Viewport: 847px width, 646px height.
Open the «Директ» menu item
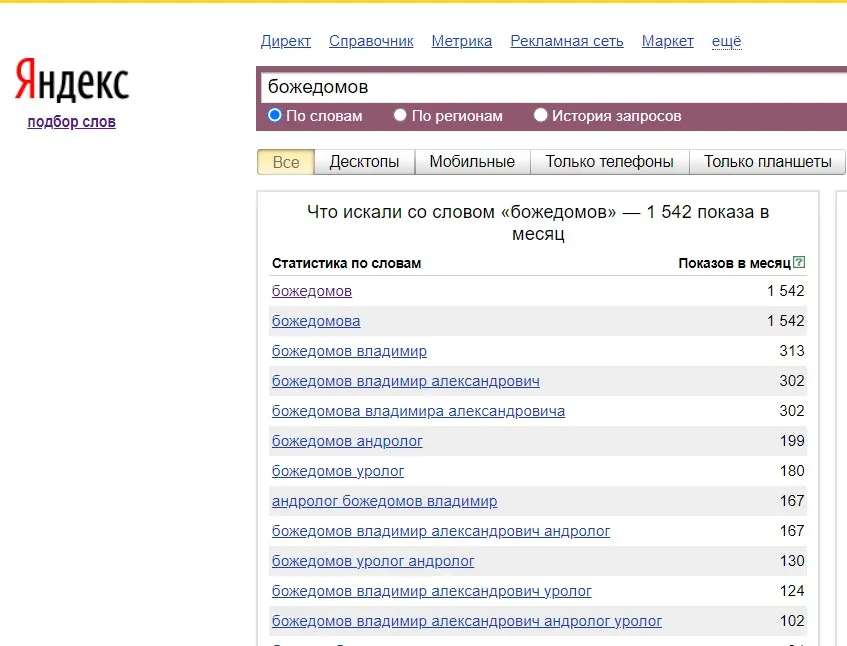pyautogui.click(x=285, y=41)
